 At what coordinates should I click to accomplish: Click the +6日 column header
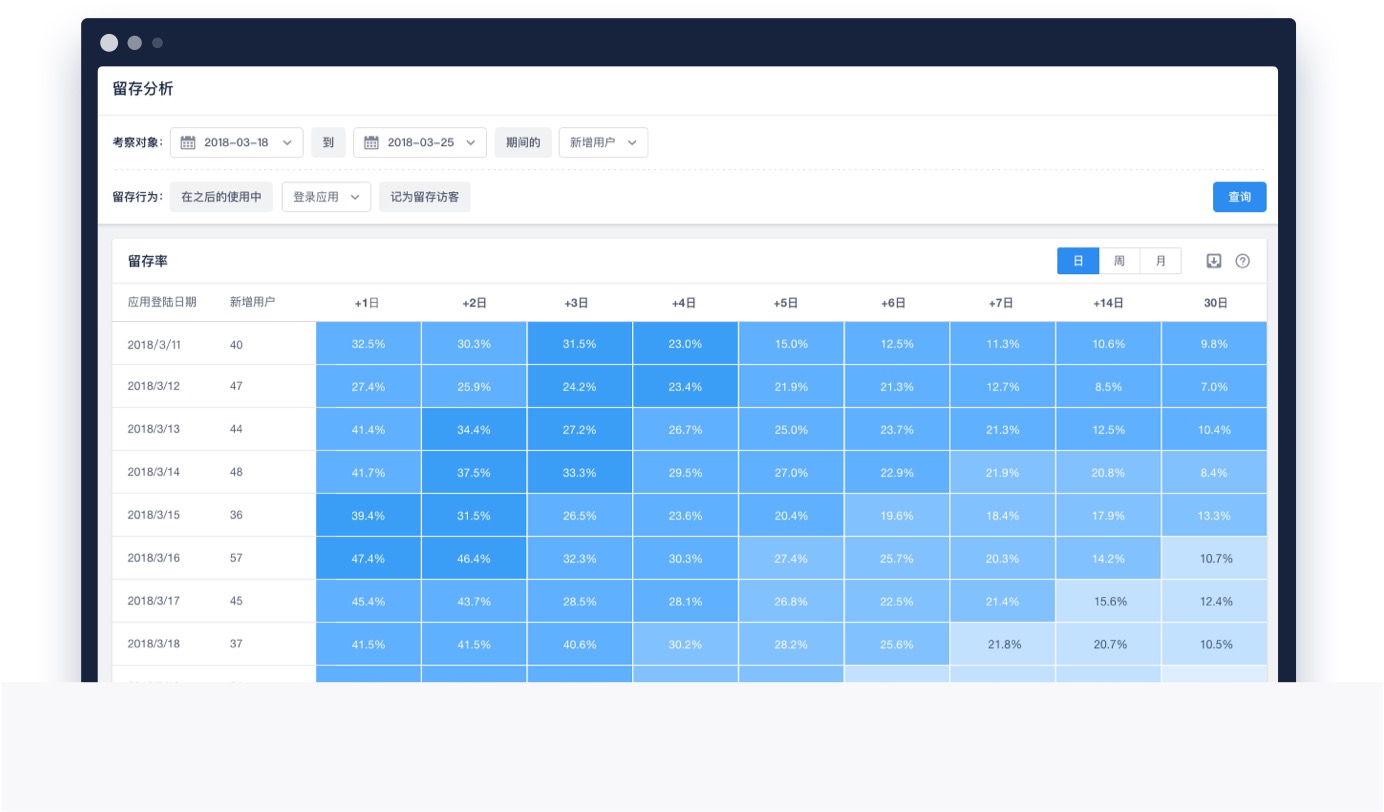click(893, 303)
